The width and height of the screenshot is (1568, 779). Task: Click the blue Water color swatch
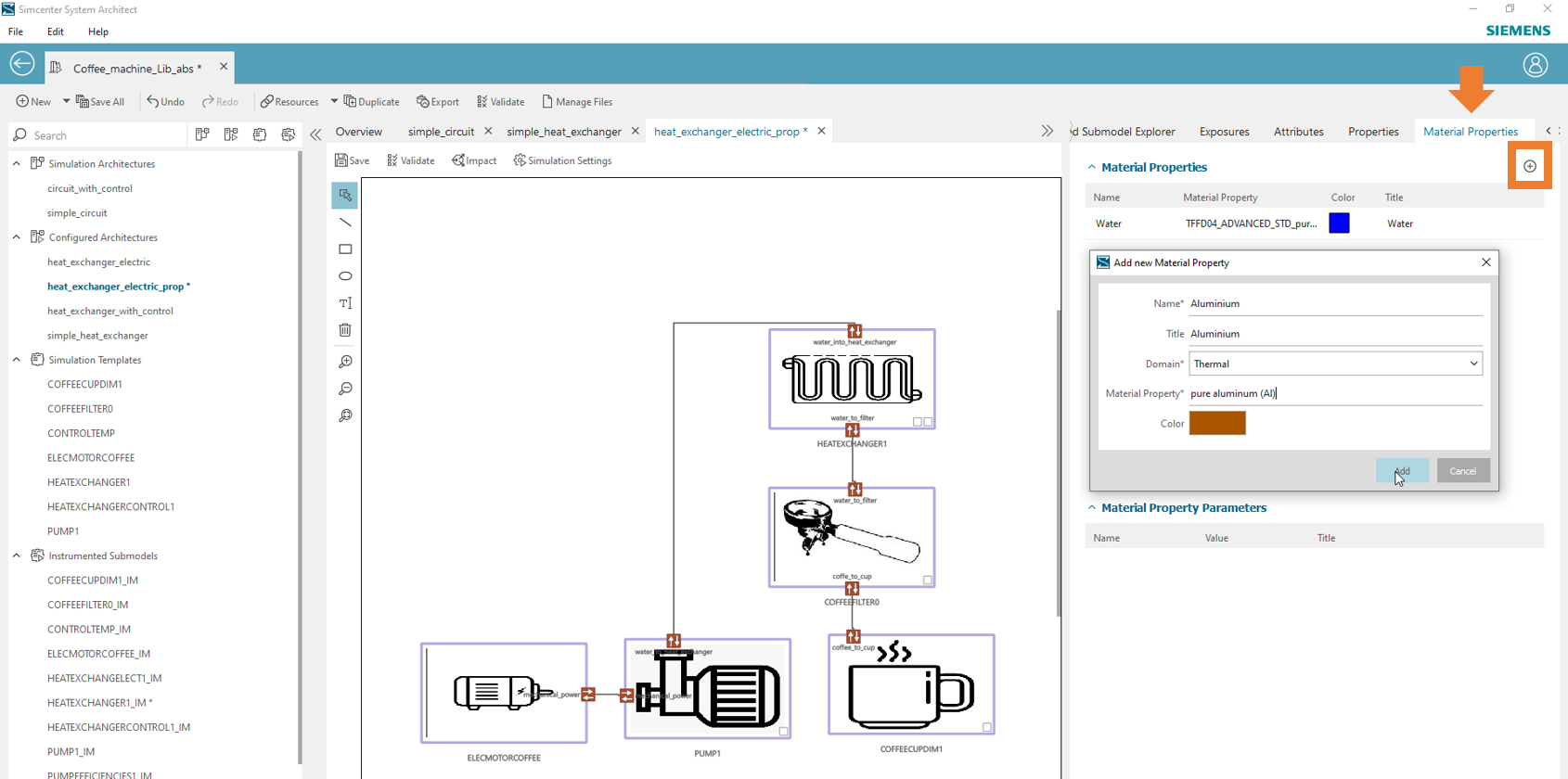click(1339, 223)
